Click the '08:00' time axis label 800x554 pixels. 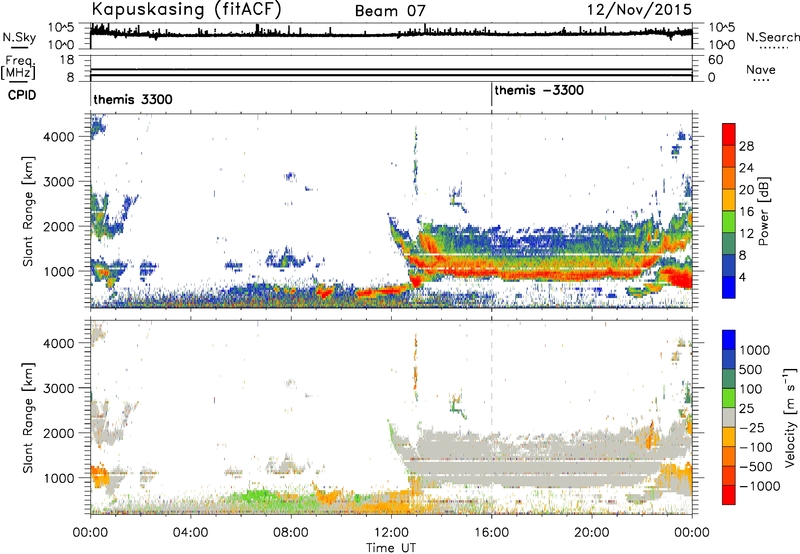(x=290, y=533)
